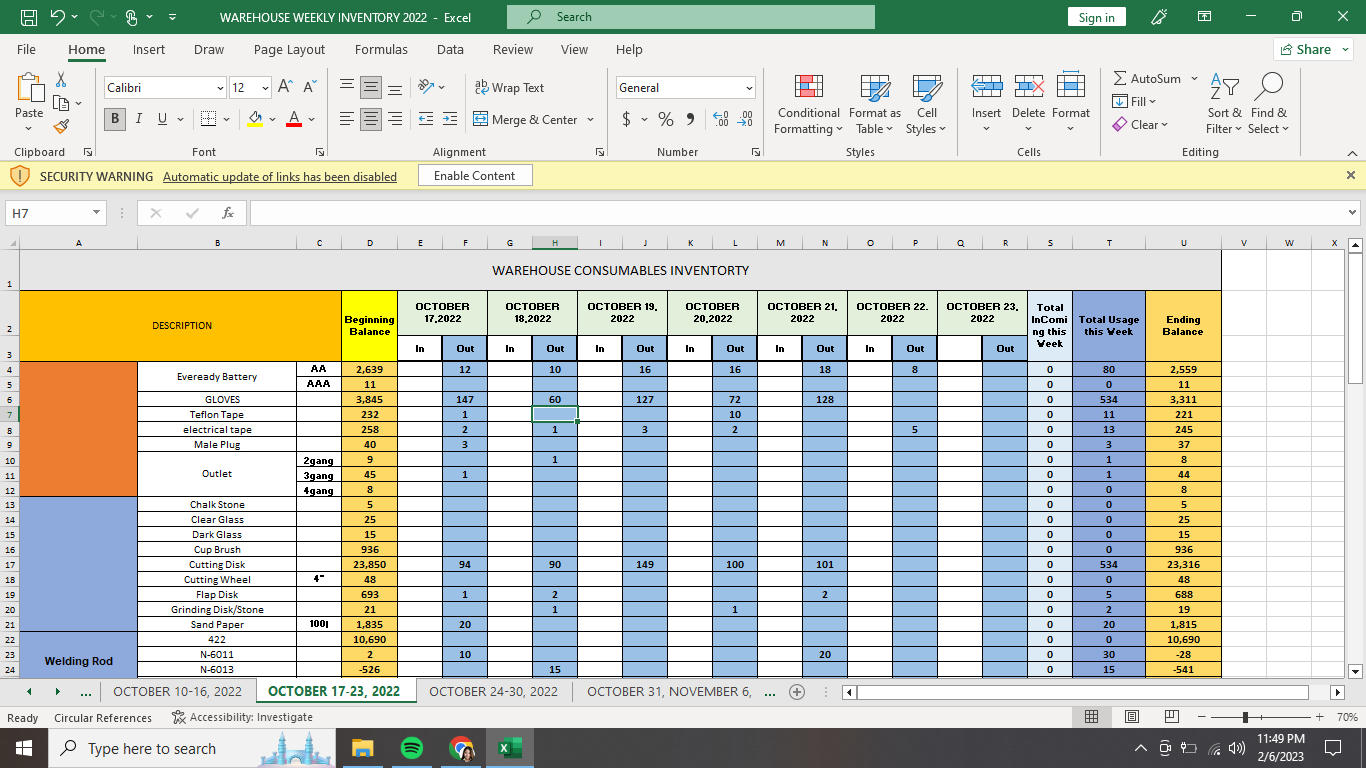Click the Paste clipboard icon
Image resolution: width=1366 pixels, height=768 pixels.
29,87
